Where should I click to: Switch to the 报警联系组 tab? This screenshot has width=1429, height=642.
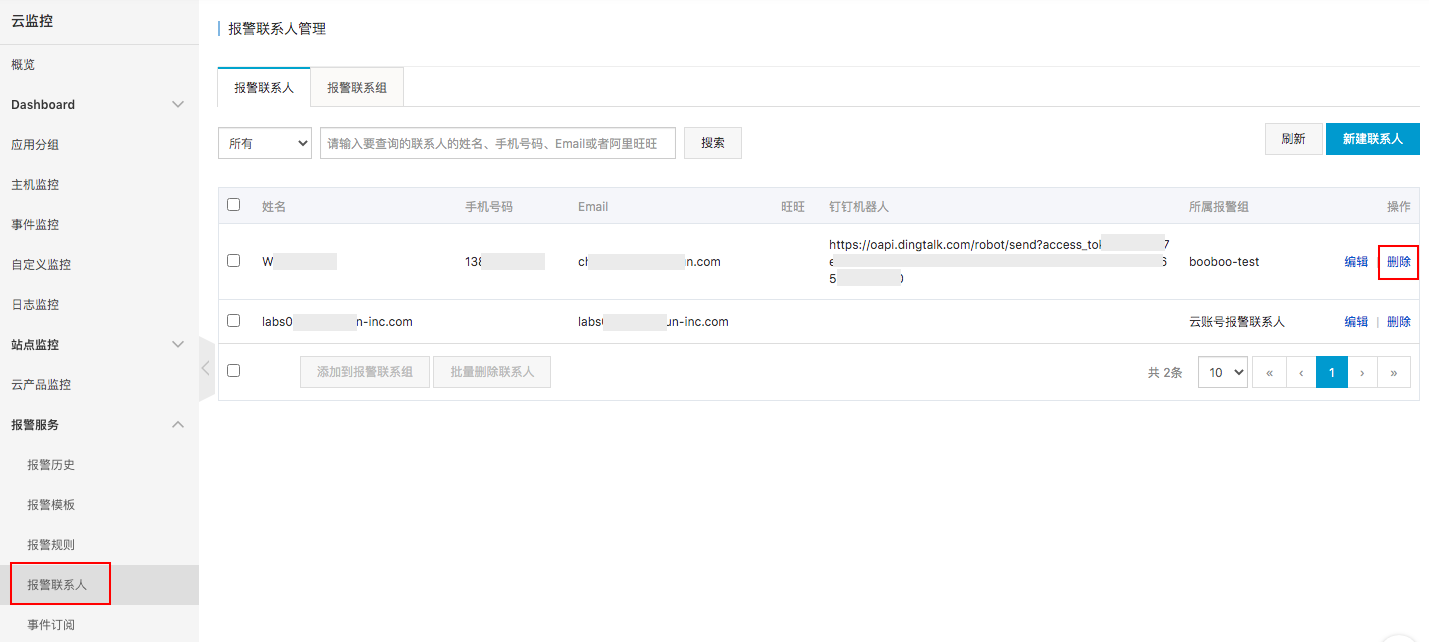point(357,88)
